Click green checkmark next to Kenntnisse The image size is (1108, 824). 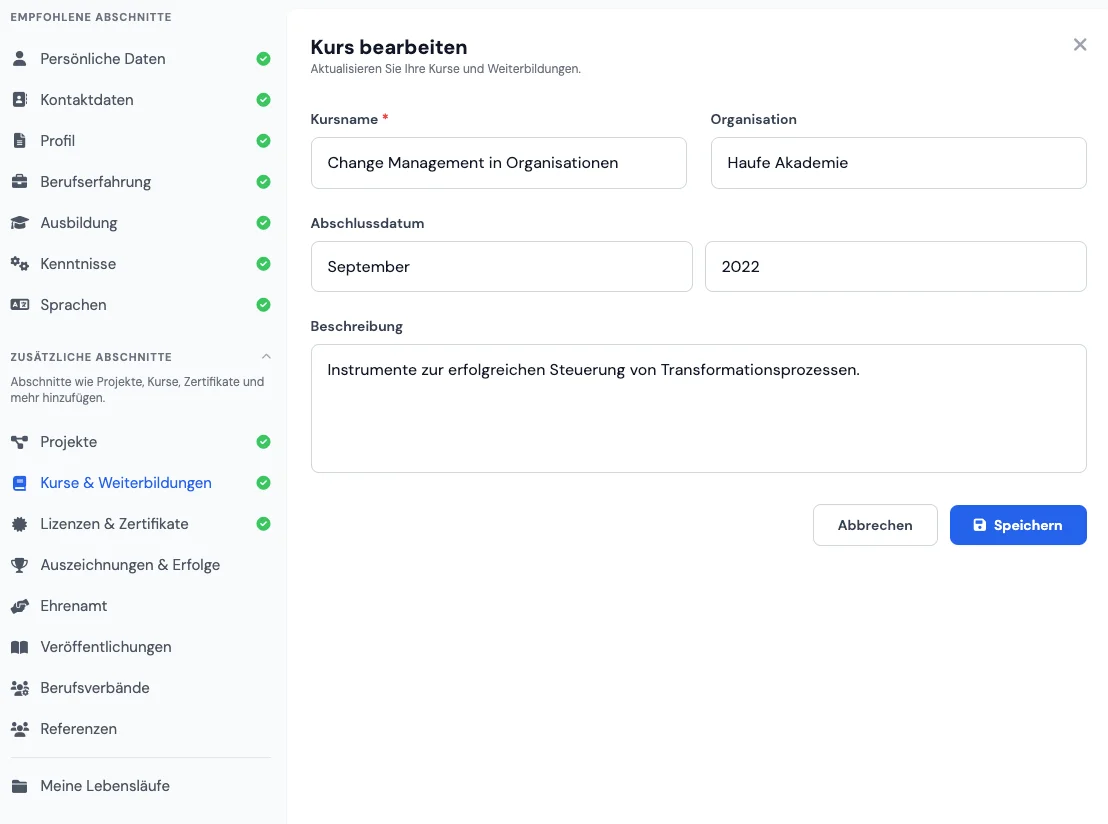click(x=264, y=264)
